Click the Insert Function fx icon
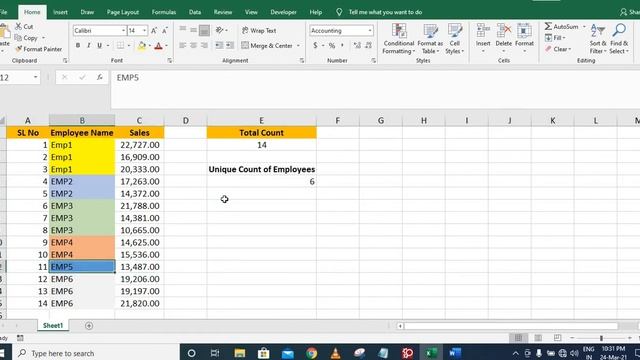This screenshot has height=360, width=640. tap(99, 77)
